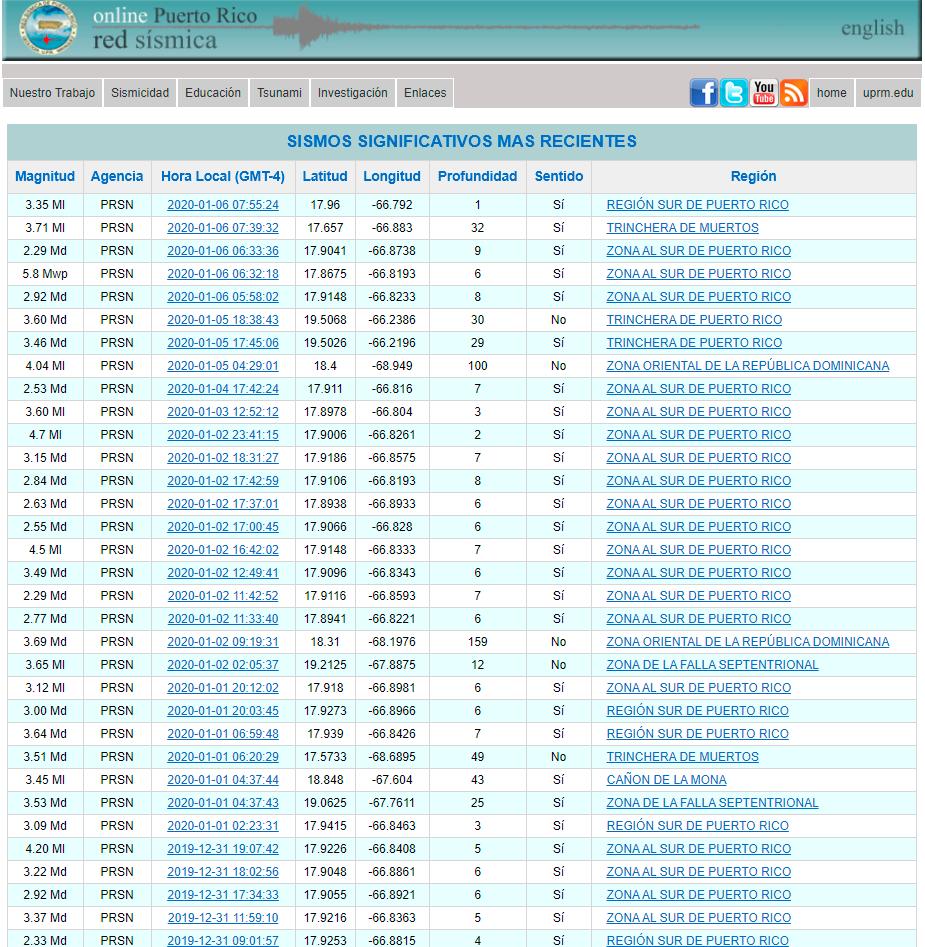Visit the uprm.edu link

887,93
